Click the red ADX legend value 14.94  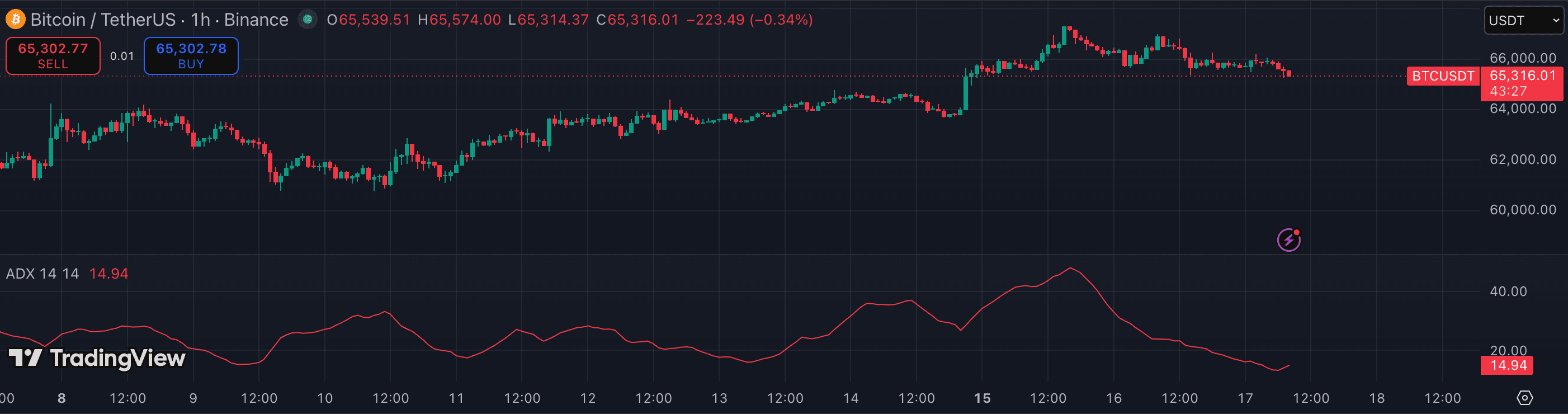click(x=108, y=274)
